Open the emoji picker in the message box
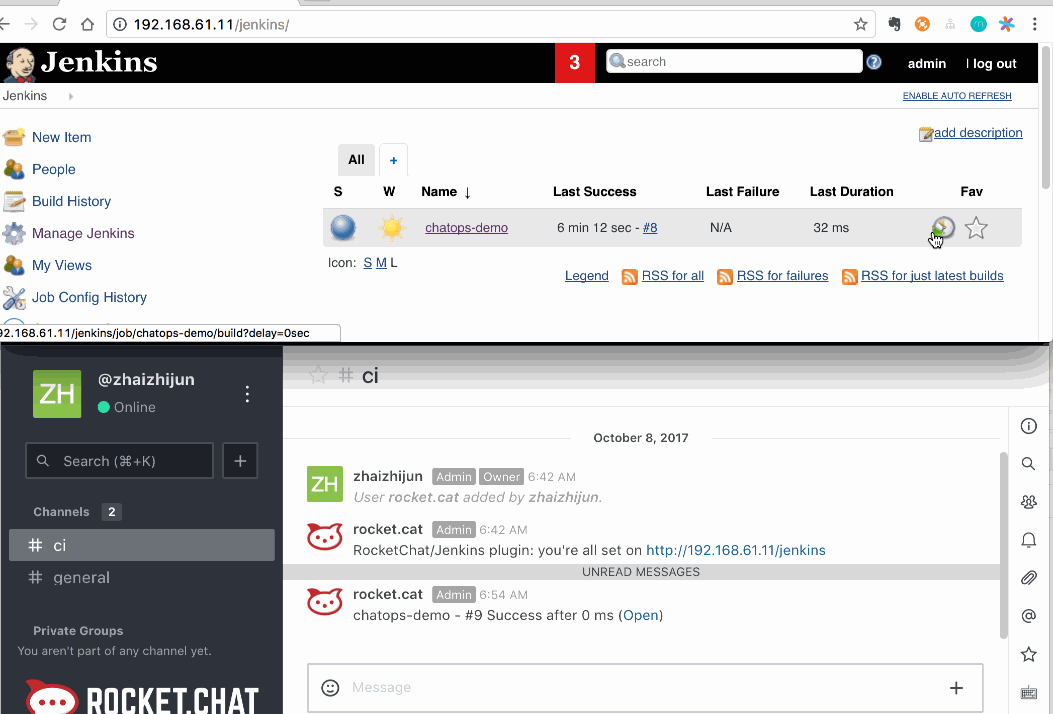 click(330, 687)
